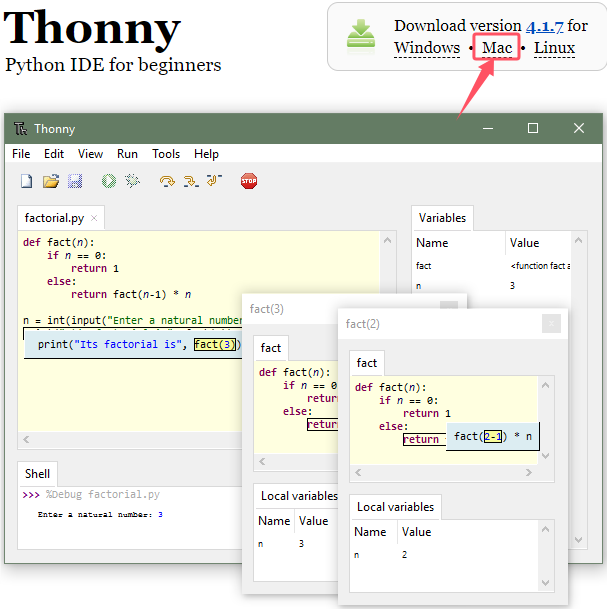Image resolution: width=607 pixels, height=609 pixels.
Task: Select variable 'n' row in Variables panel
Action: [x=492, y=286]
